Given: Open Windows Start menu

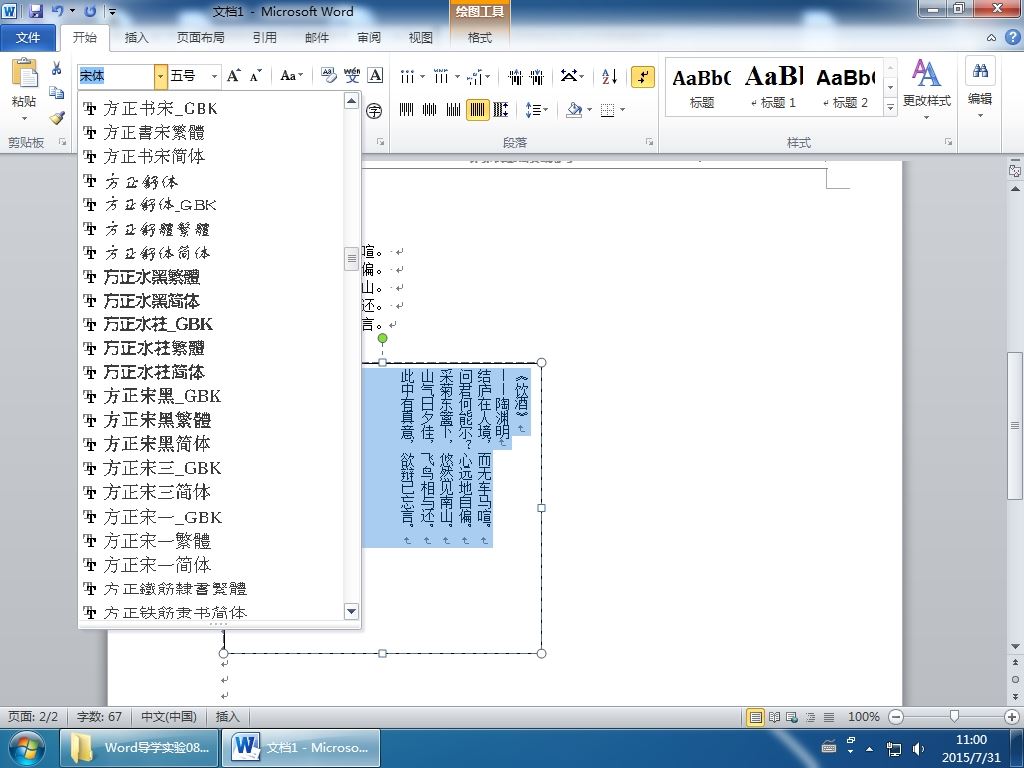Looking at the screenshot, I should [x=26, y=748].
